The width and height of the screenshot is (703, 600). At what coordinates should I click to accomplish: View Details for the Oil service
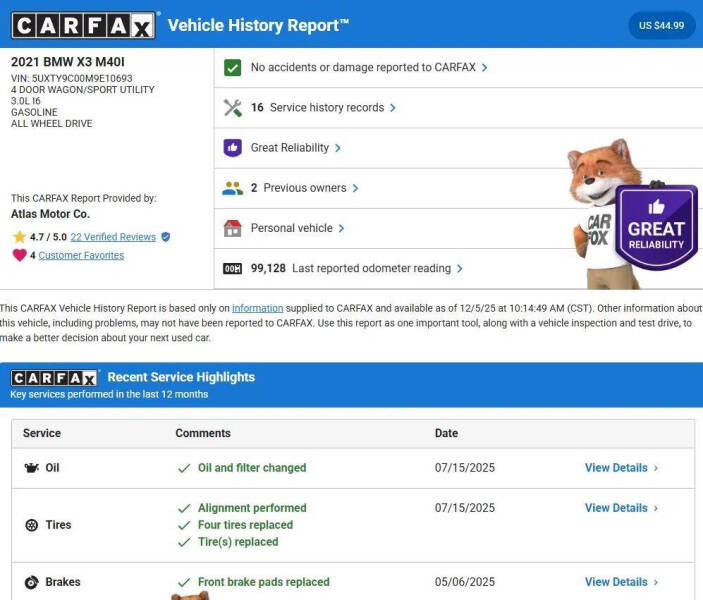pyautogui.click(x=621, y=468)
